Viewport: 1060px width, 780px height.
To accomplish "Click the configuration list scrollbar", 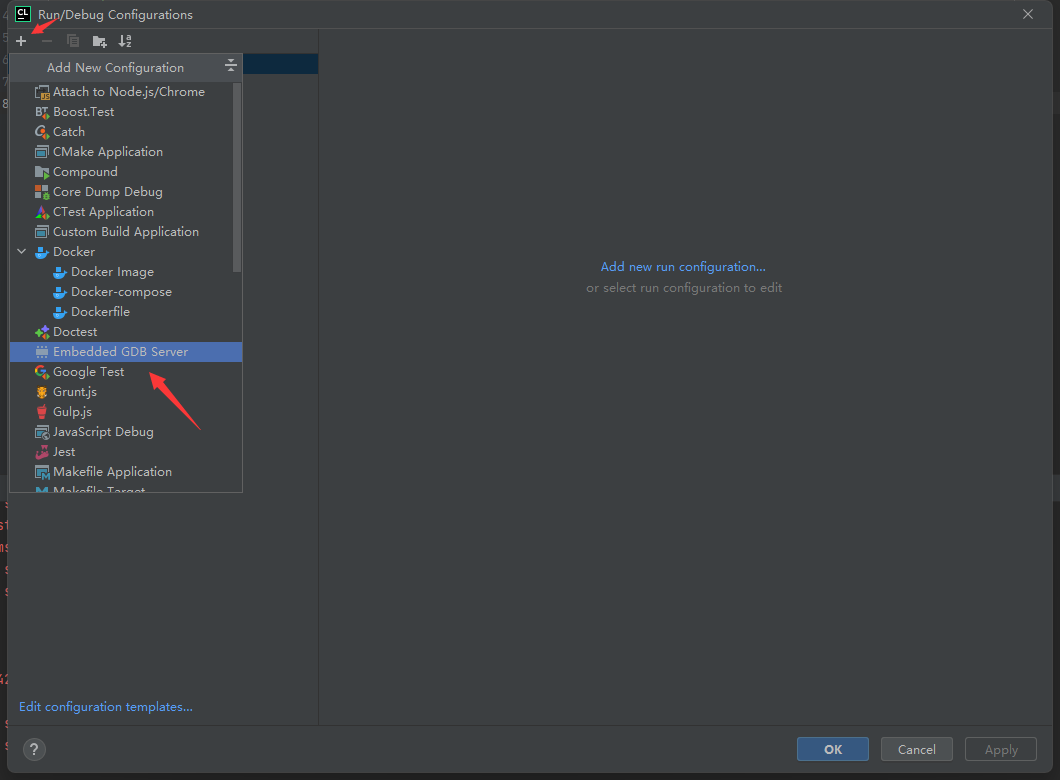I will pos(237,177).
